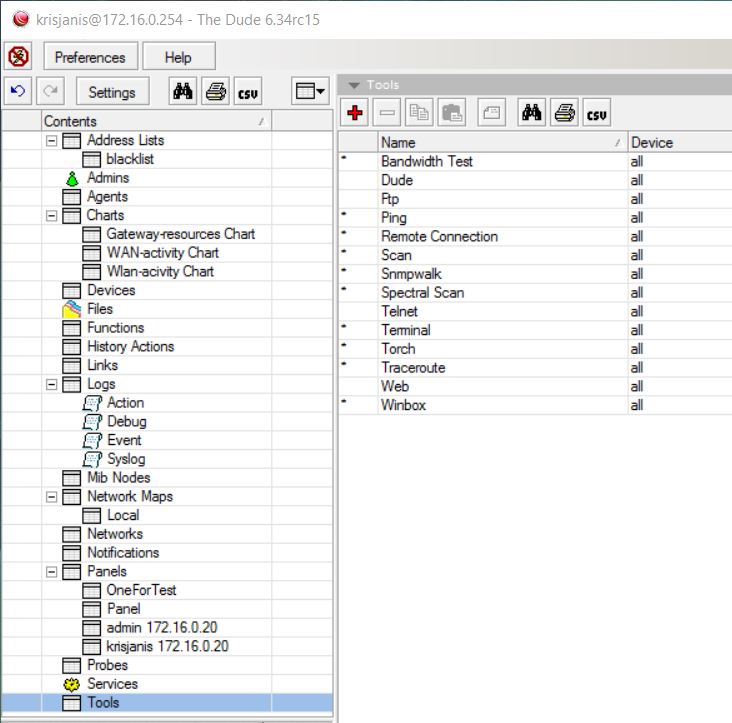This screenshot has height=723, width=732.
Task: Open the OneForTest panel
Action: (141, 590)
